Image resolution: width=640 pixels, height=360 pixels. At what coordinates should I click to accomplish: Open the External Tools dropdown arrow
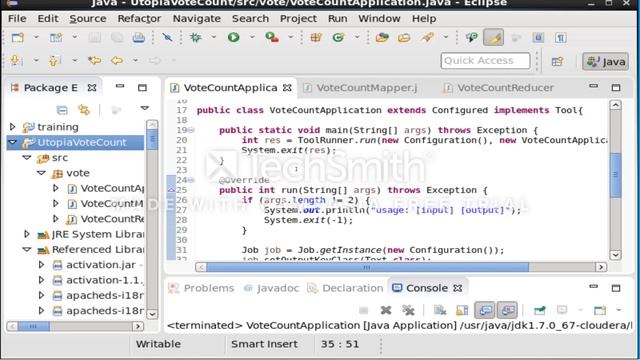[291, 38]
